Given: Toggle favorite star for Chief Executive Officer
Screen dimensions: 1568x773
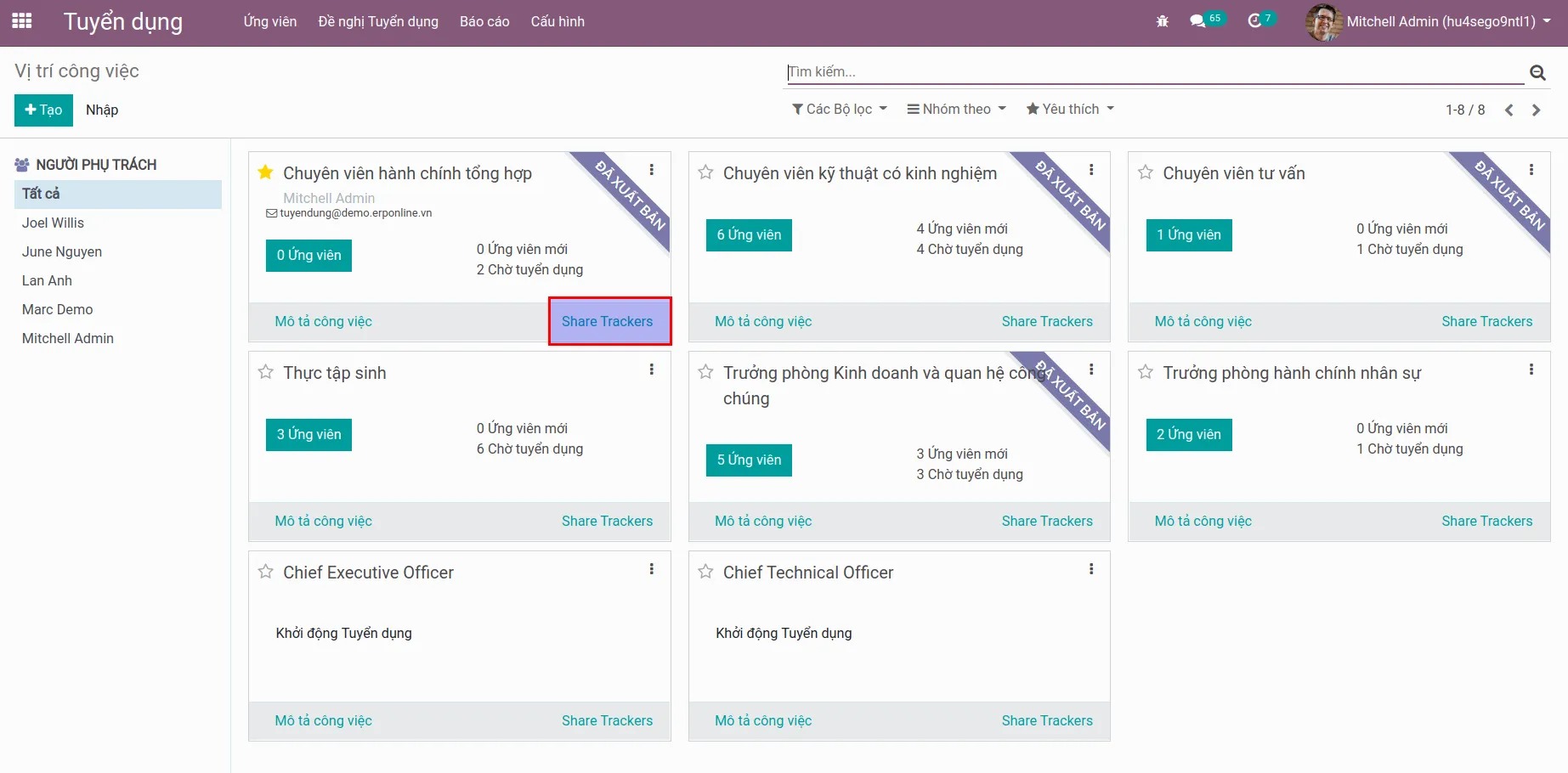Looking at the screenshot, I should coord(265,572).
